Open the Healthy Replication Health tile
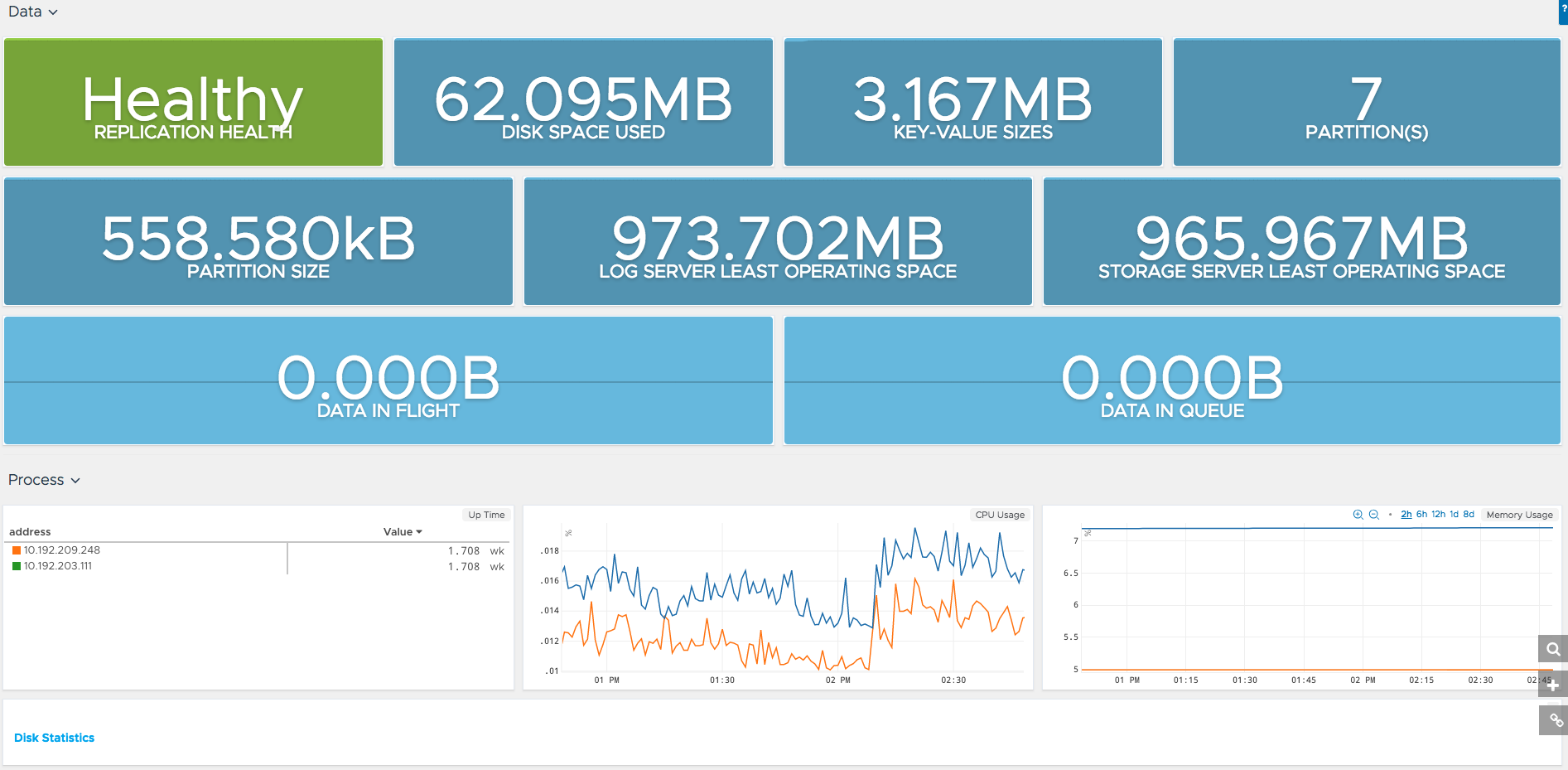 193,103
